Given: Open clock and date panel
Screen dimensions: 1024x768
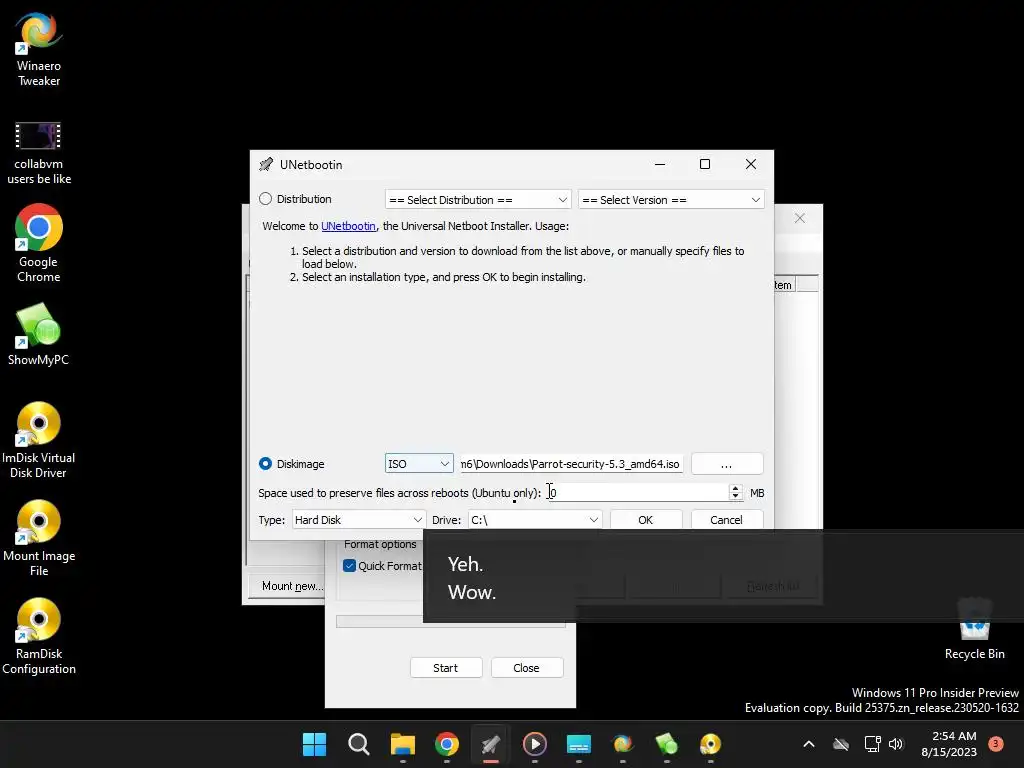Looking at the screenshot, I should 950,744.
